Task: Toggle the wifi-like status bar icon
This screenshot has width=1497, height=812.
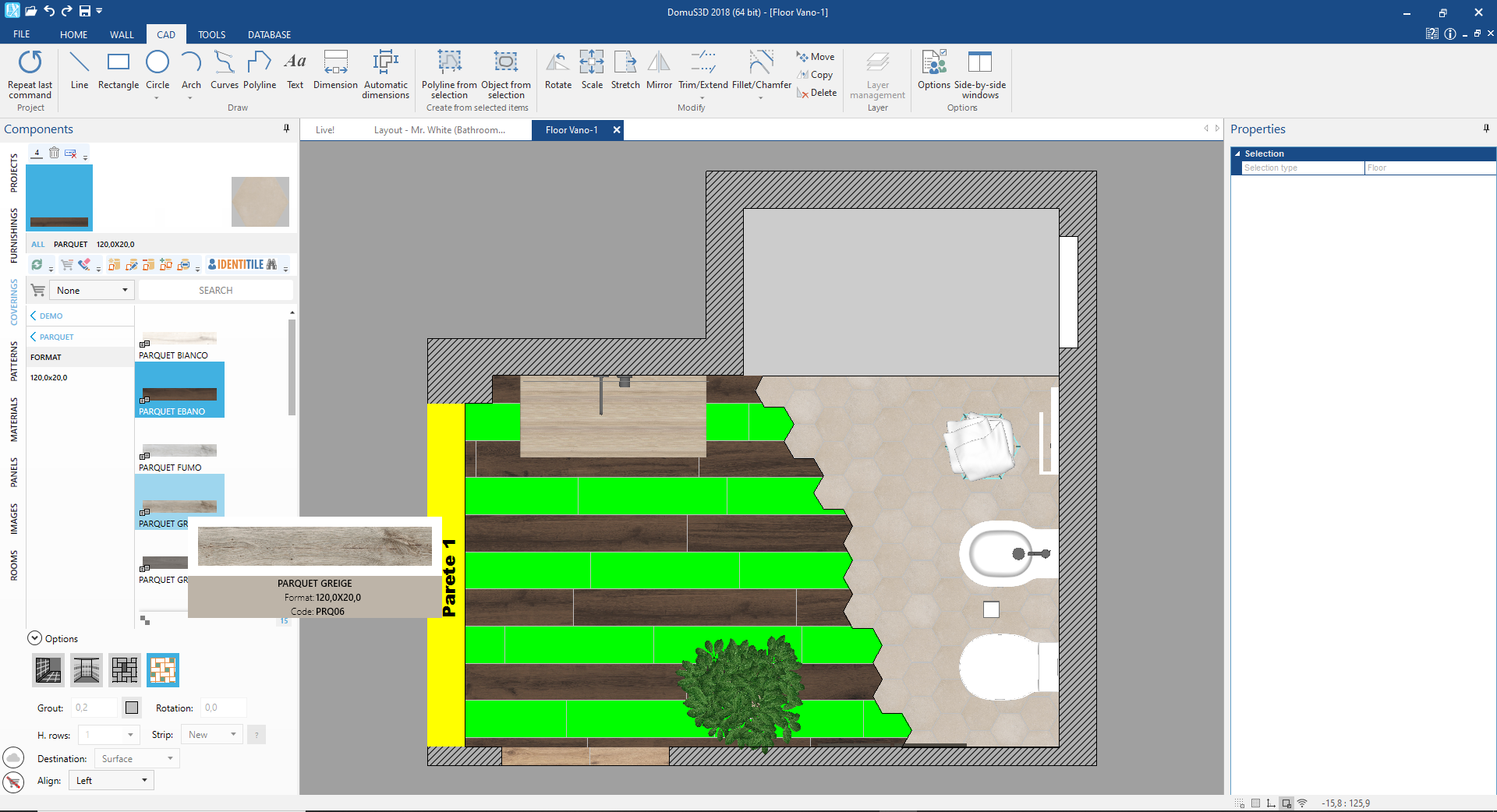Action: tap(1302, 803)
